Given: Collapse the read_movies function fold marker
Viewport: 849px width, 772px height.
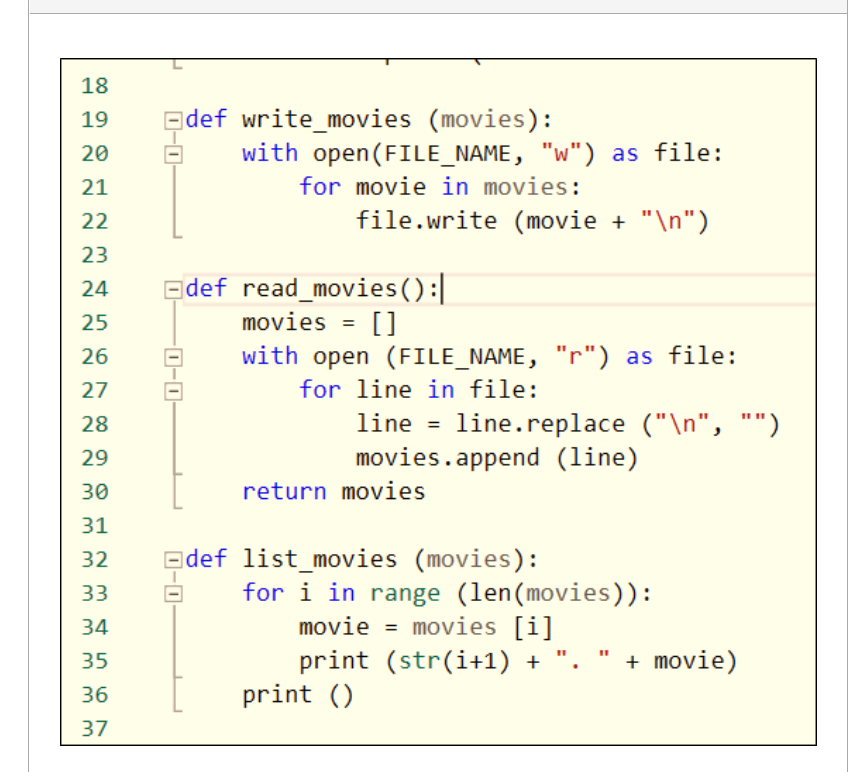Looking at the screenshot, I should click(x=172, y=288).
